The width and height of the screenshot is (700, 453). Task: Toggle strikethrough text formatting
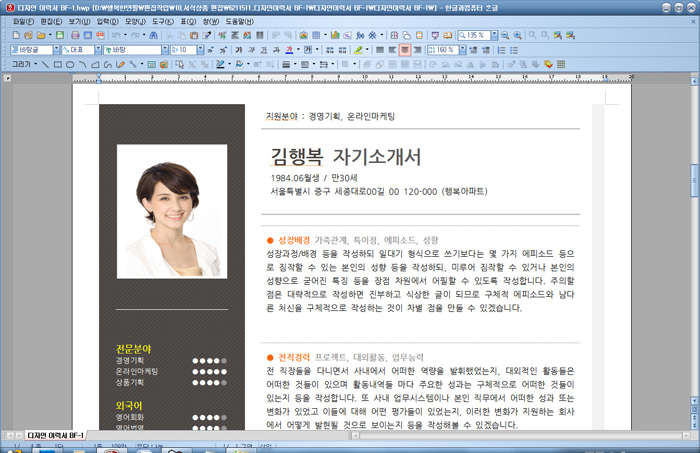tap(276, 50)
